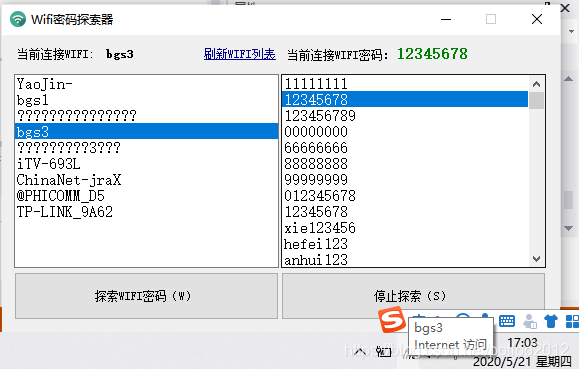Open the Sogou soft keyboard icon
579x369 pixels.
tap(507, 321)
